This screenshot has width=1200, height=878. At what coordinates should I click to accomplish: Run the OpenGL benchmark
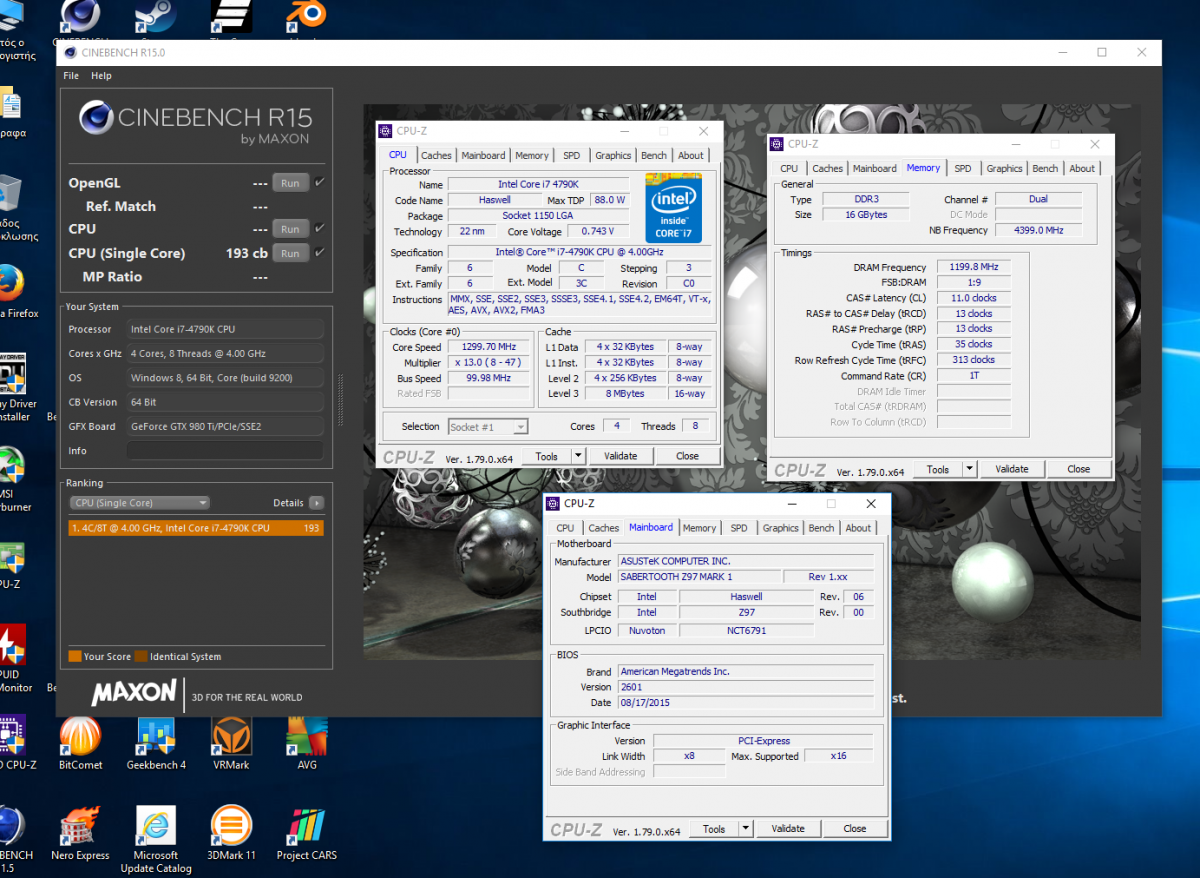(290, 183)
